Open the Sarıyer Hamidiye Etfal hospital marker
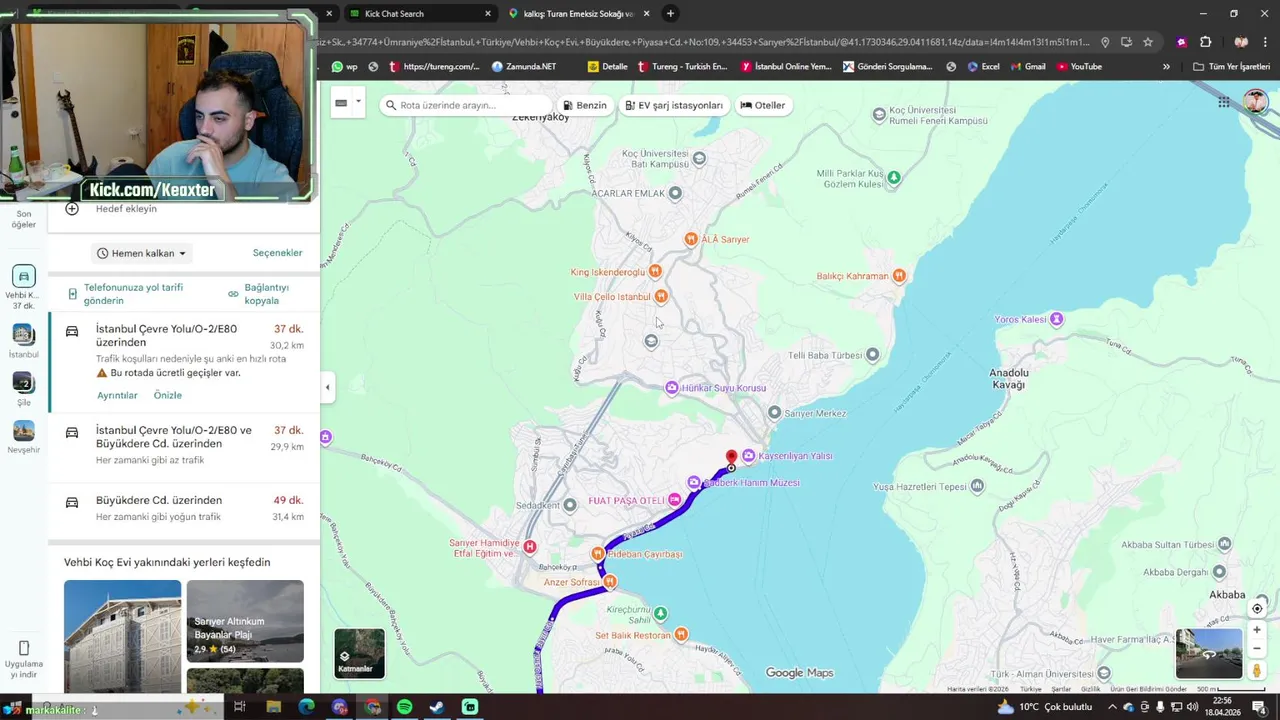1280x720 pixels. (530, 546)
